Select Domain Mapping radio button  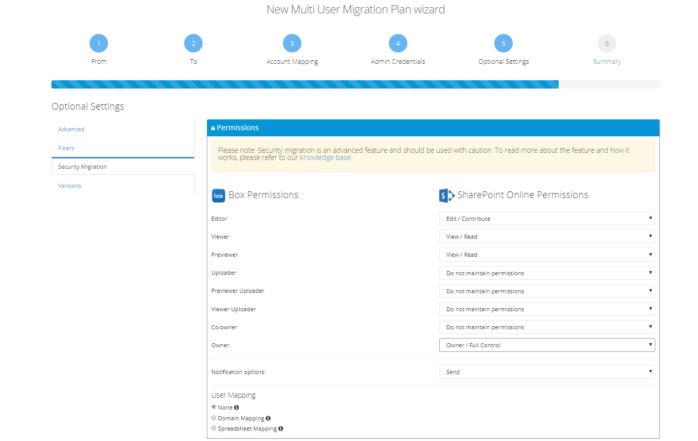pyautogui.click(x=214, y=417)
